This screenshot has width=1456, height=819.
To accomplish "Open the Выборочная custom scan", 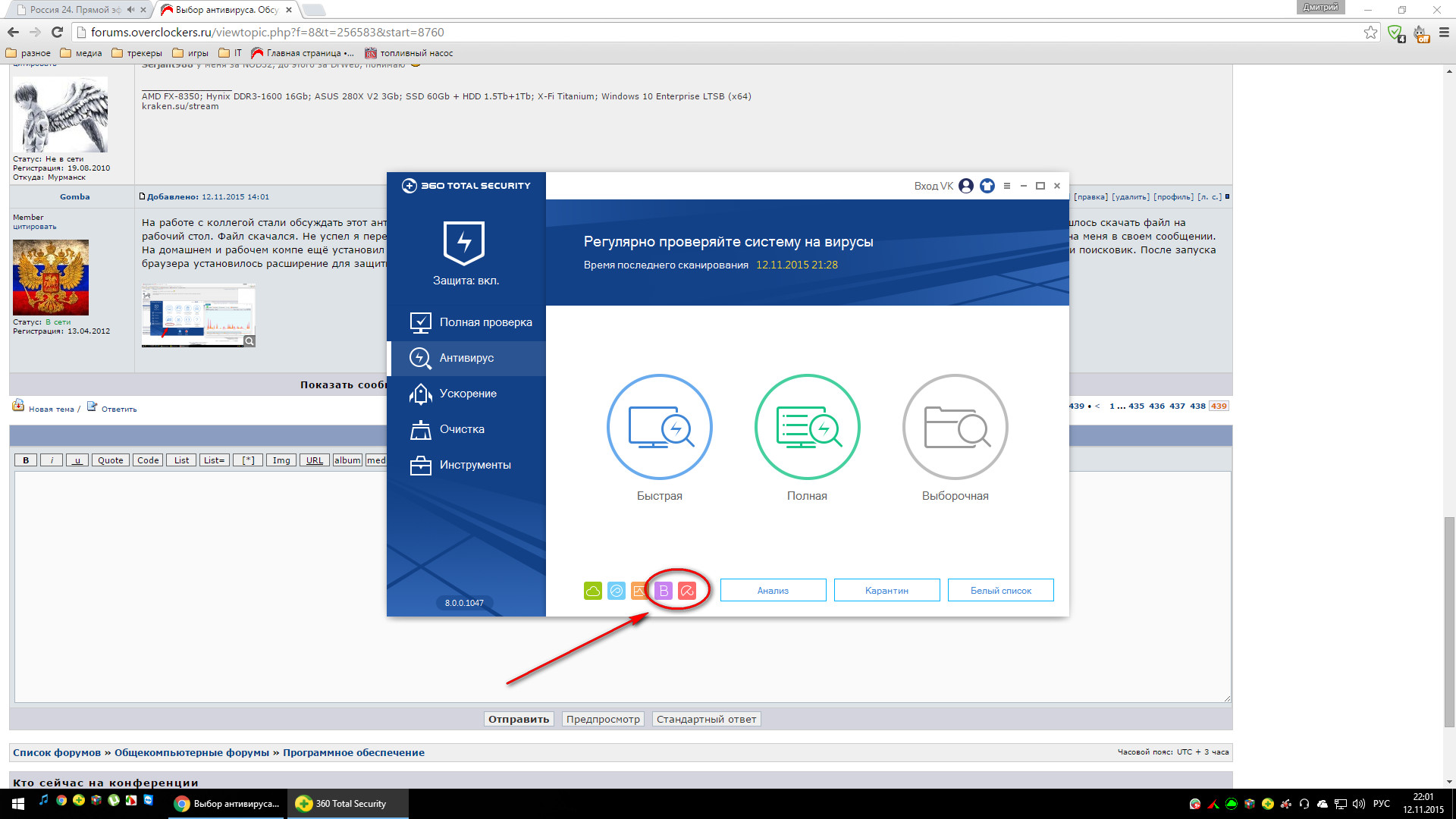I will [955, 427].
